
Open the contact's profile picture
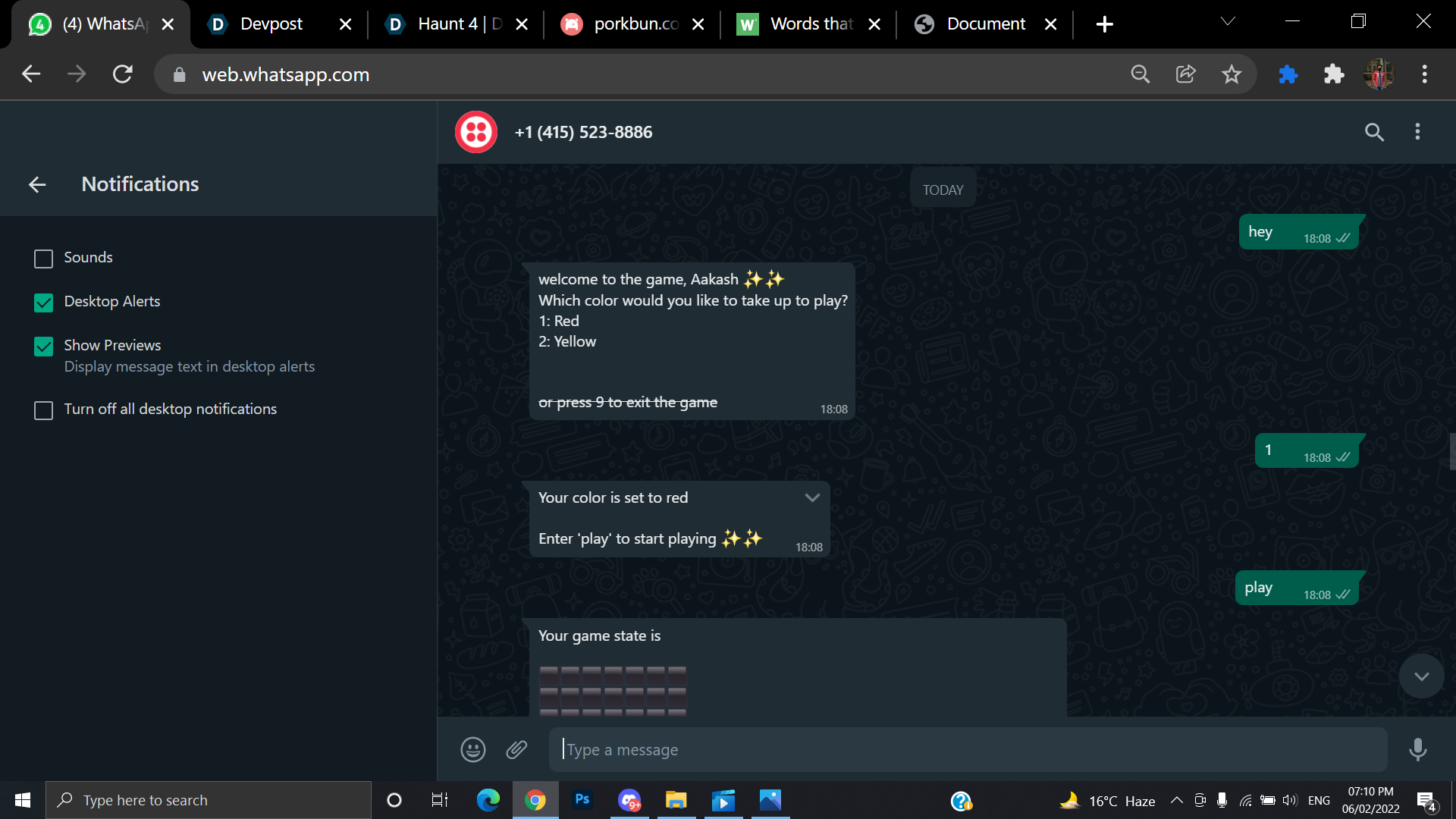pos(476,132)
